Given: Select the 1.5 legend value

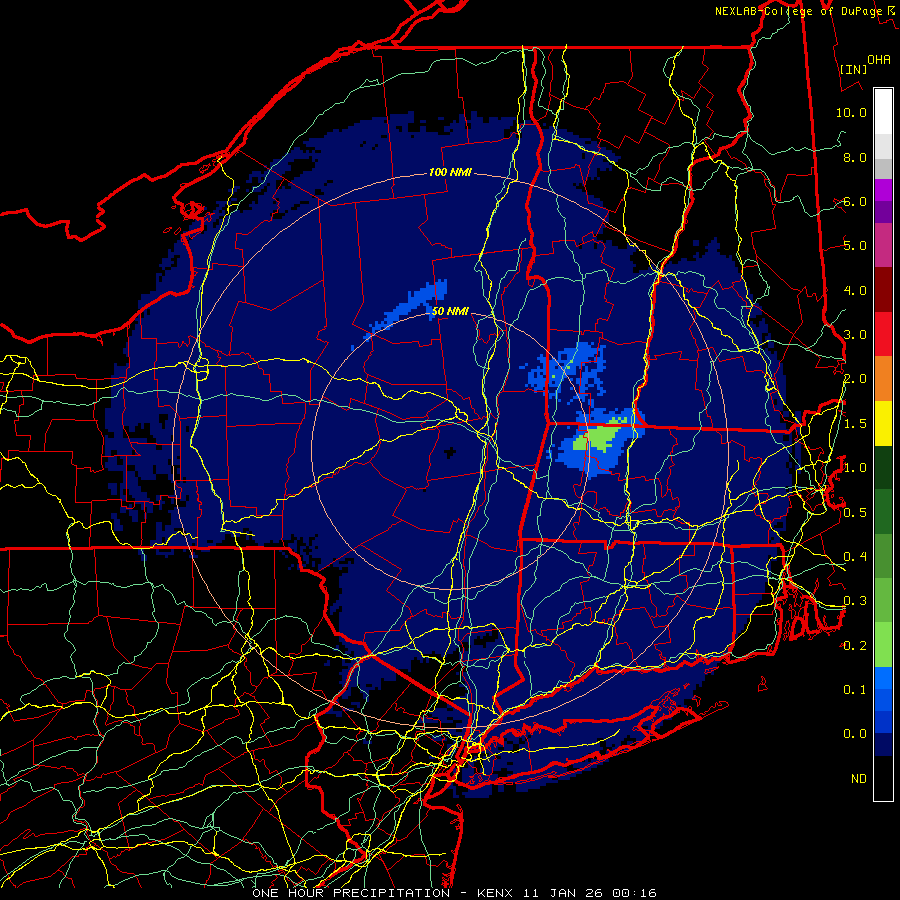Looking at the screenshot, I should point(855,424).
